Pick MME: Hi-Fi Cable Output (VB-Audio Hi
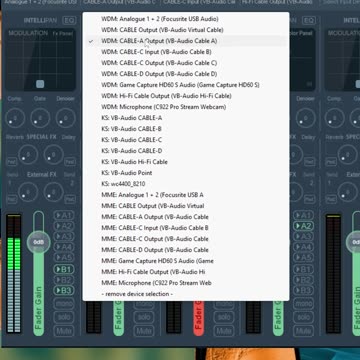This screenshot has height=360, width=360. tap(186, 272)
